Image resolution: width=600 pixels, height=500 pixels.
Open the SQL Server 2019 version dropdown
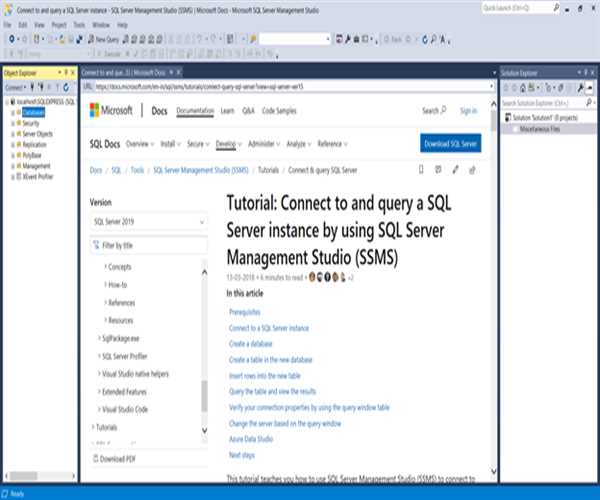click(148, 222)
